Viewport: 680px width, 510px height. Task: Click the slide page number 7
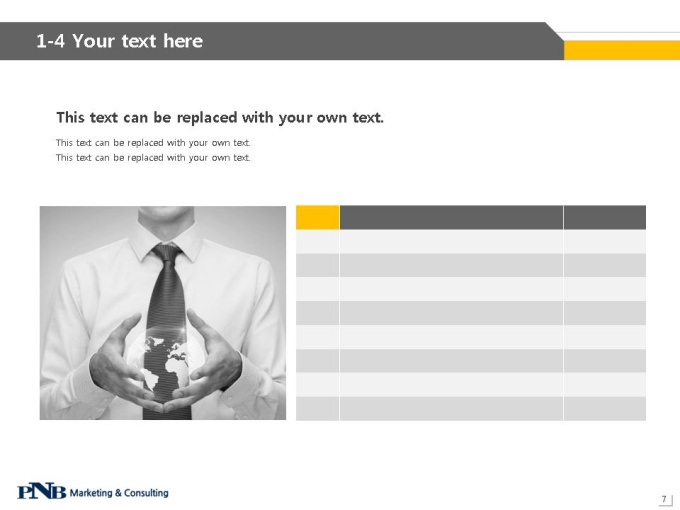coord(664,499)
